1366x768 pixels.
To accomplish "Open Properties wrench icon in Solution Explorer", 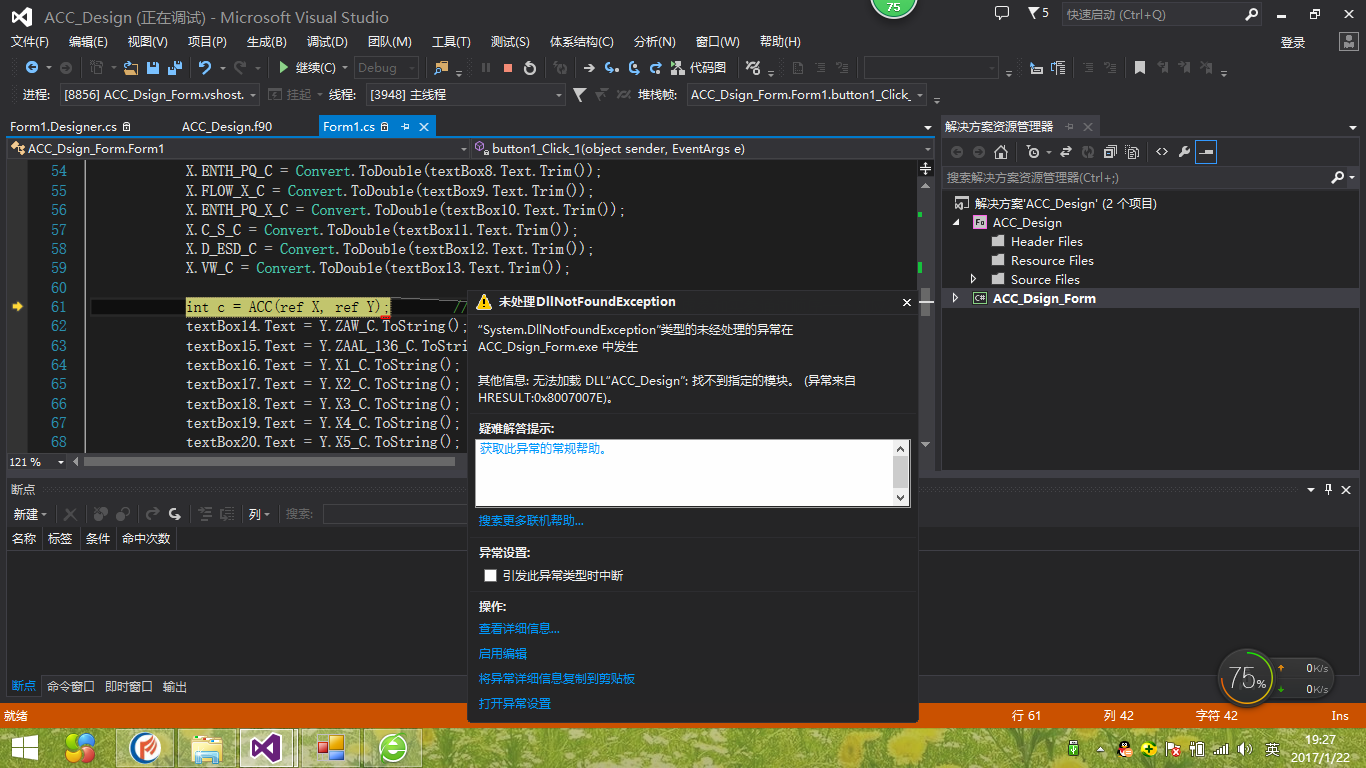I will (x=1185, y=152).
